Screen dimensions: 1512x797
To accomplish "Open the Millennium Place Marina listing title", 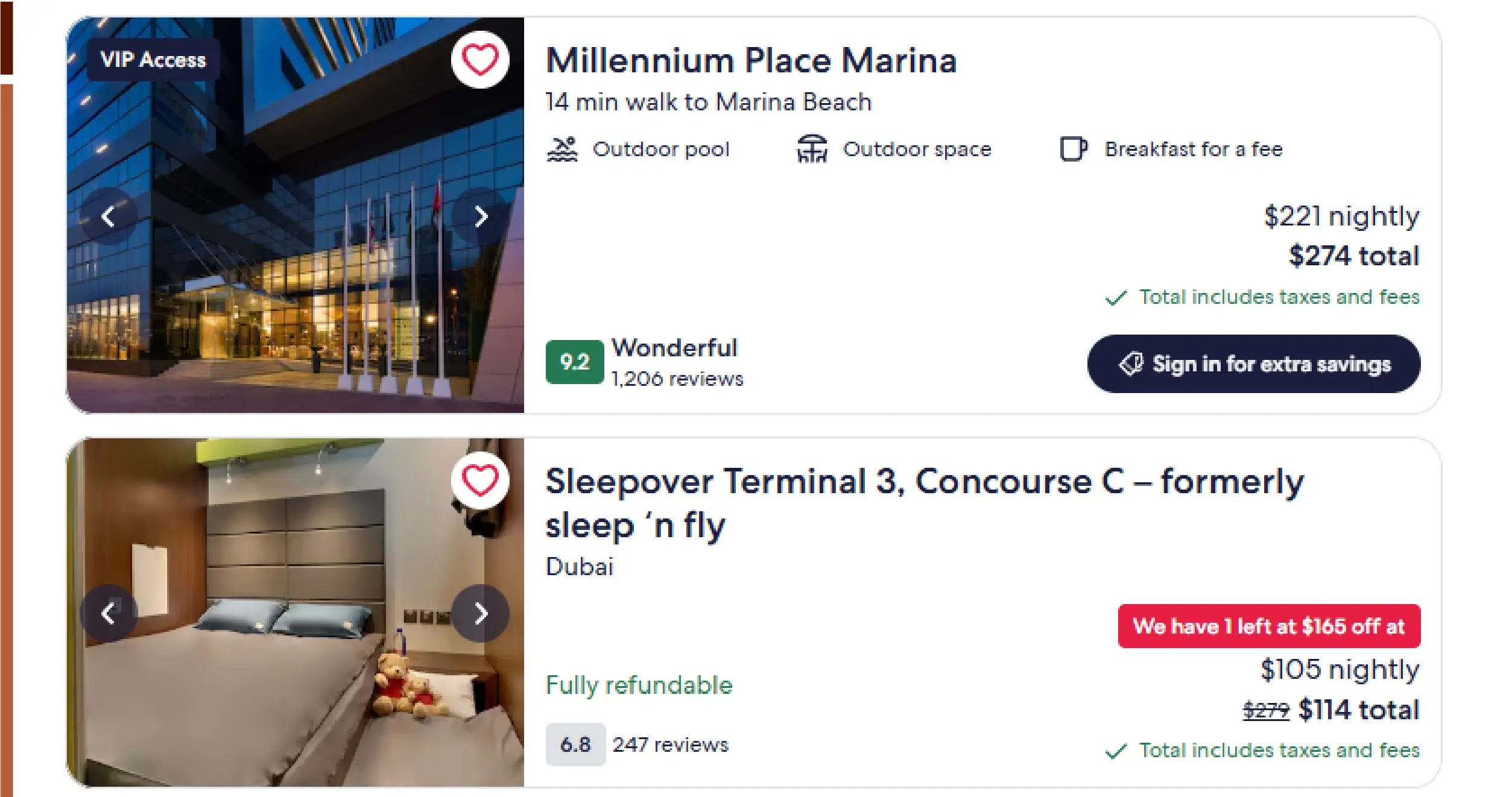I will [751, 60].
